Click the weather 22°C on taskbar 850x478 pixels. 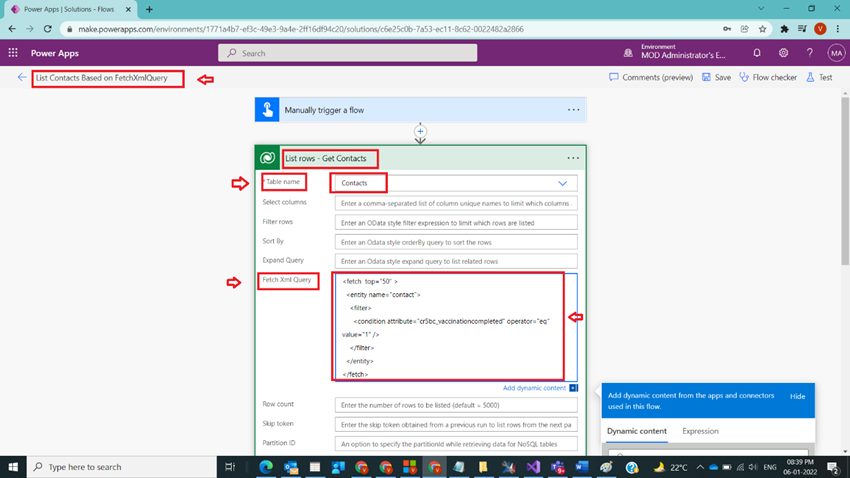[x=671, y=467]
